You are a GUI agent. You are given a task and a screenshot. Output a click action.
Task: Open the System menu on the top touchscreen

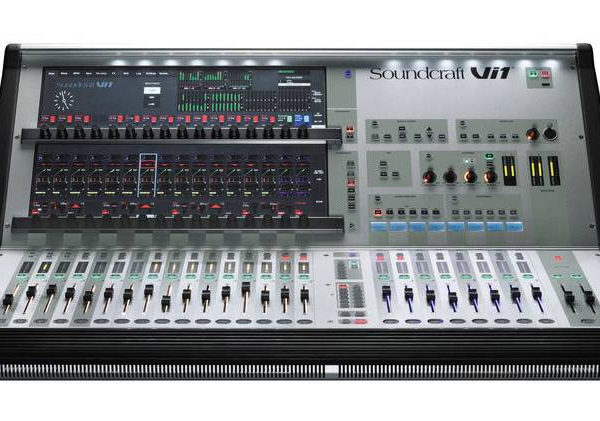(163, 73)
